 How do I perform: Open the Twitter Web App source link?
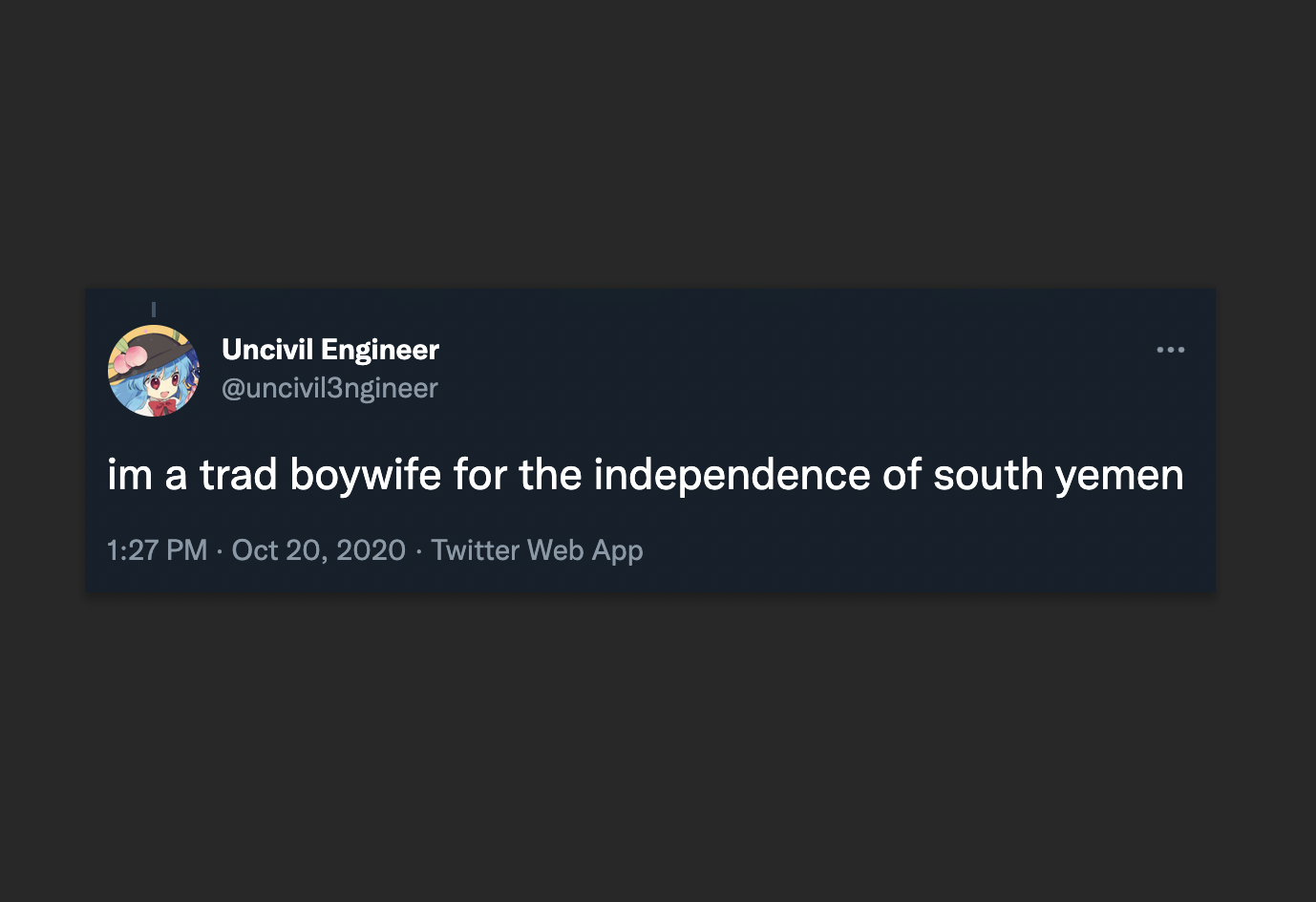[x=537, y=550]
